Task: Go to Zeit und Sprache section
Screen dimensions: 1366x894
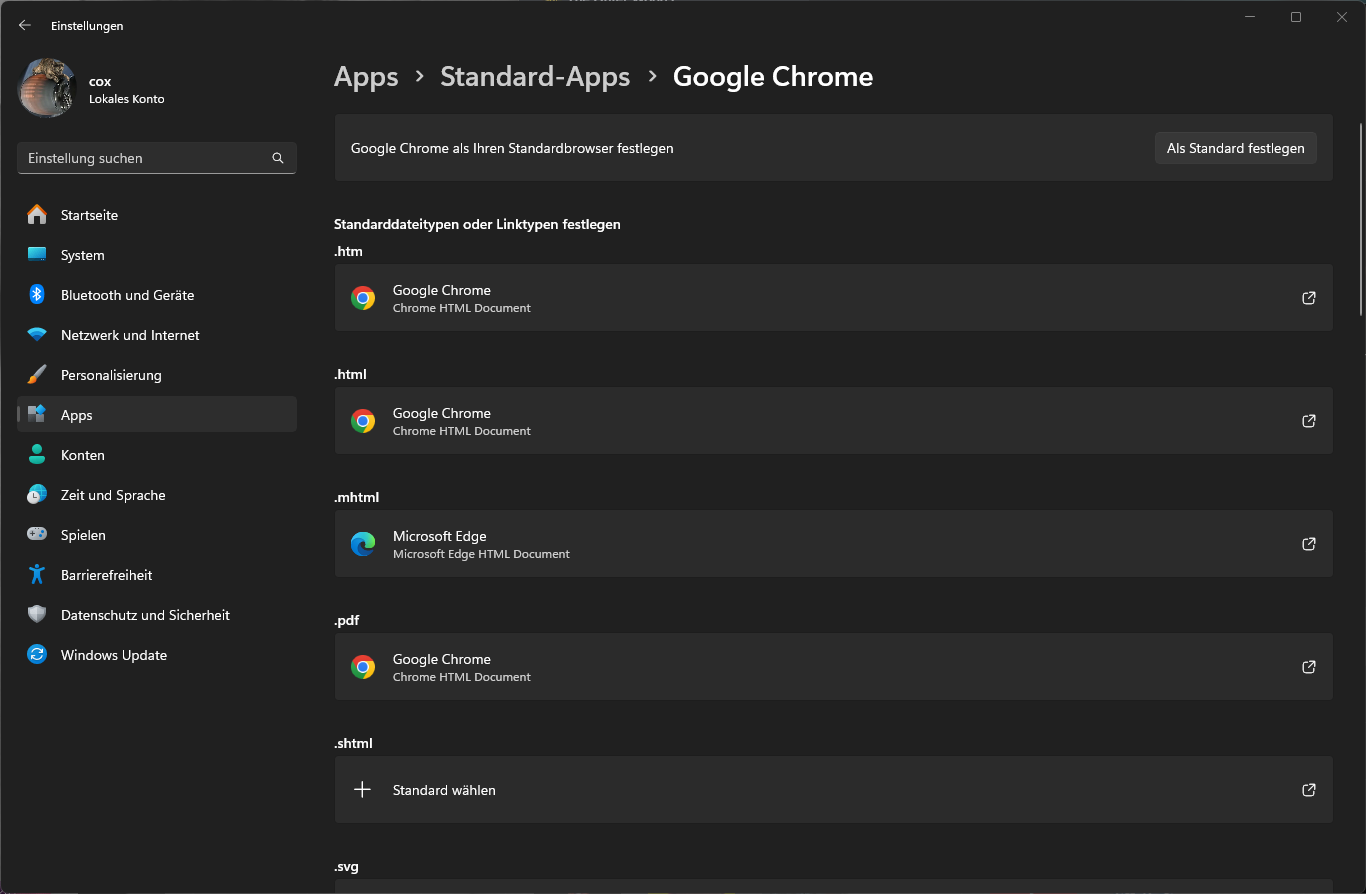Action: point(113,495)
